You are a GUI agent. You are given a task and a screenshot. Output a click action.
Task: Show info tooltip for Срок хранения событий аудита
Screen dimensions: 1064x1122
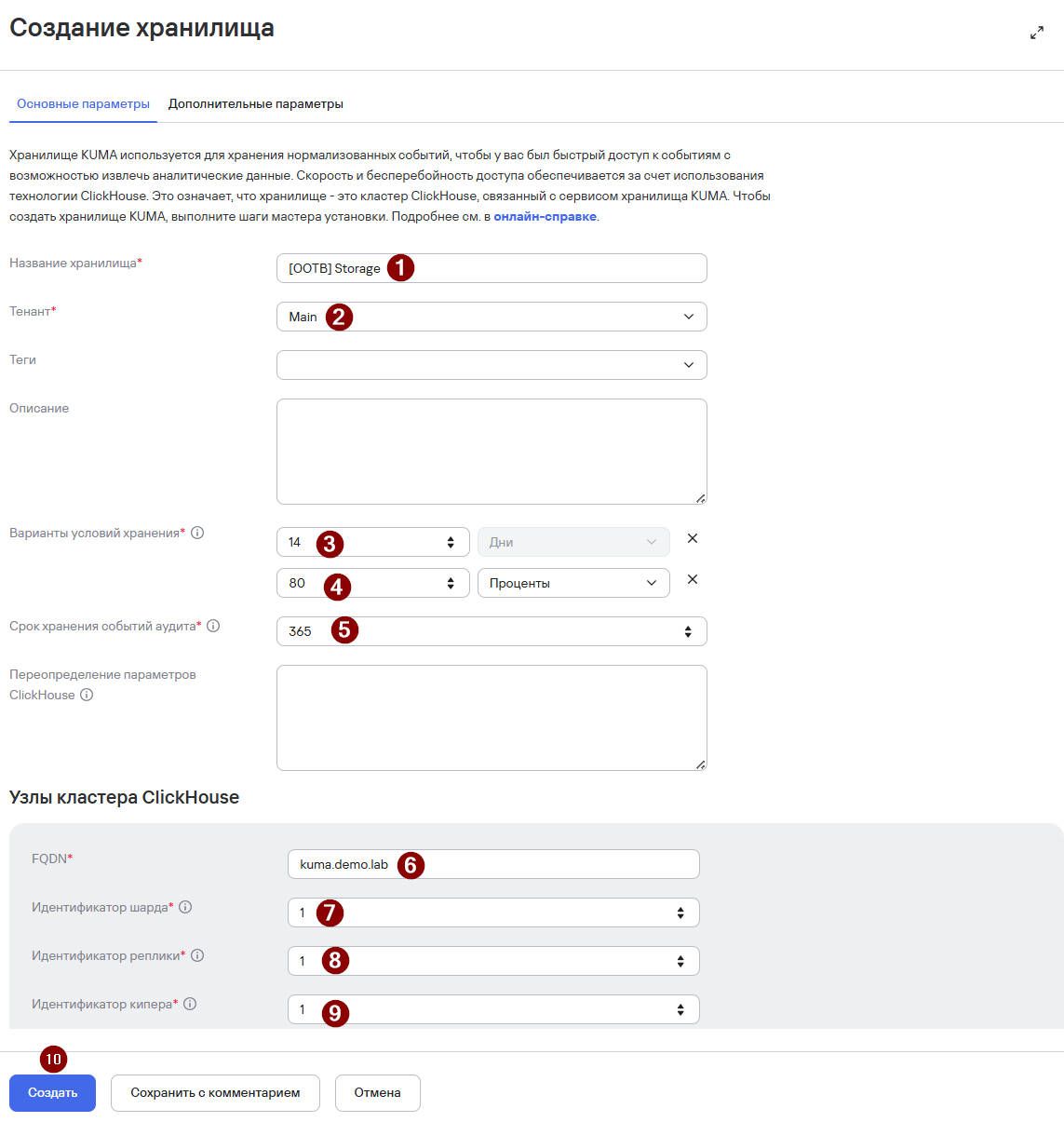213,626
